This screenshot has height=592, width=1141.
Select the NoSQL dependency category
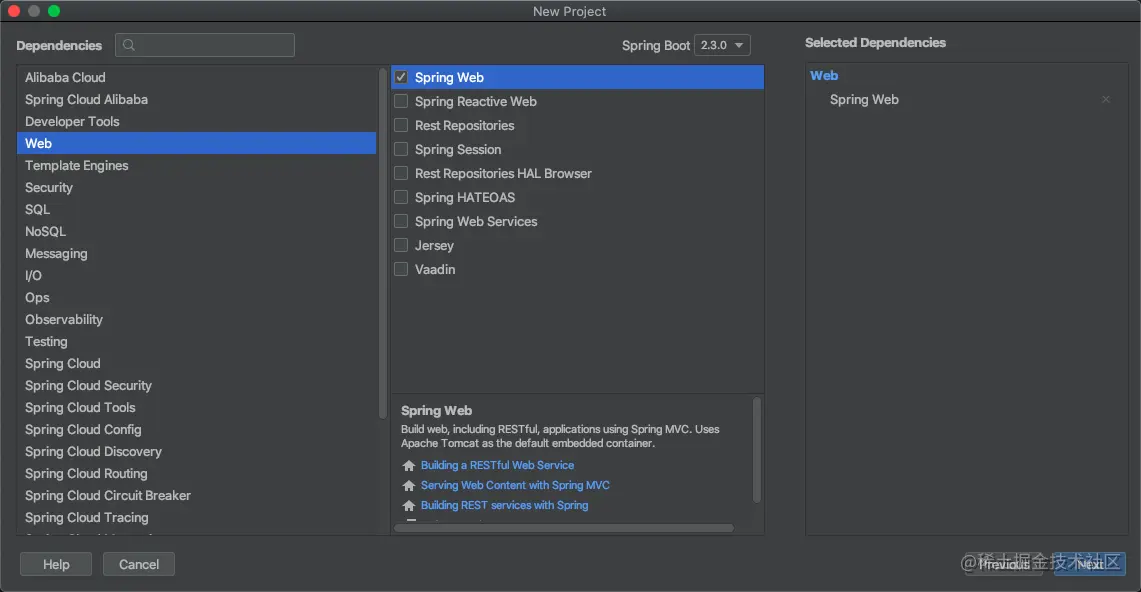pyautogui.click(x=45, y=231)
